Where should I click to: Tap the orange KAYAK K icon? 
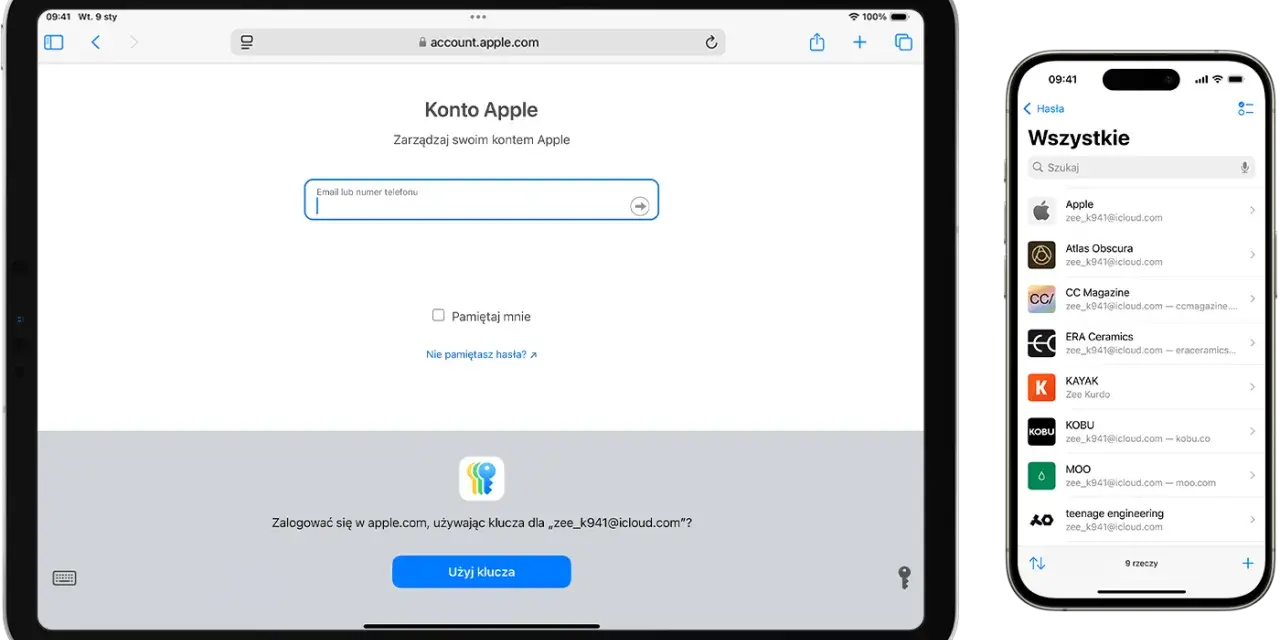(x=1042, y=387)
